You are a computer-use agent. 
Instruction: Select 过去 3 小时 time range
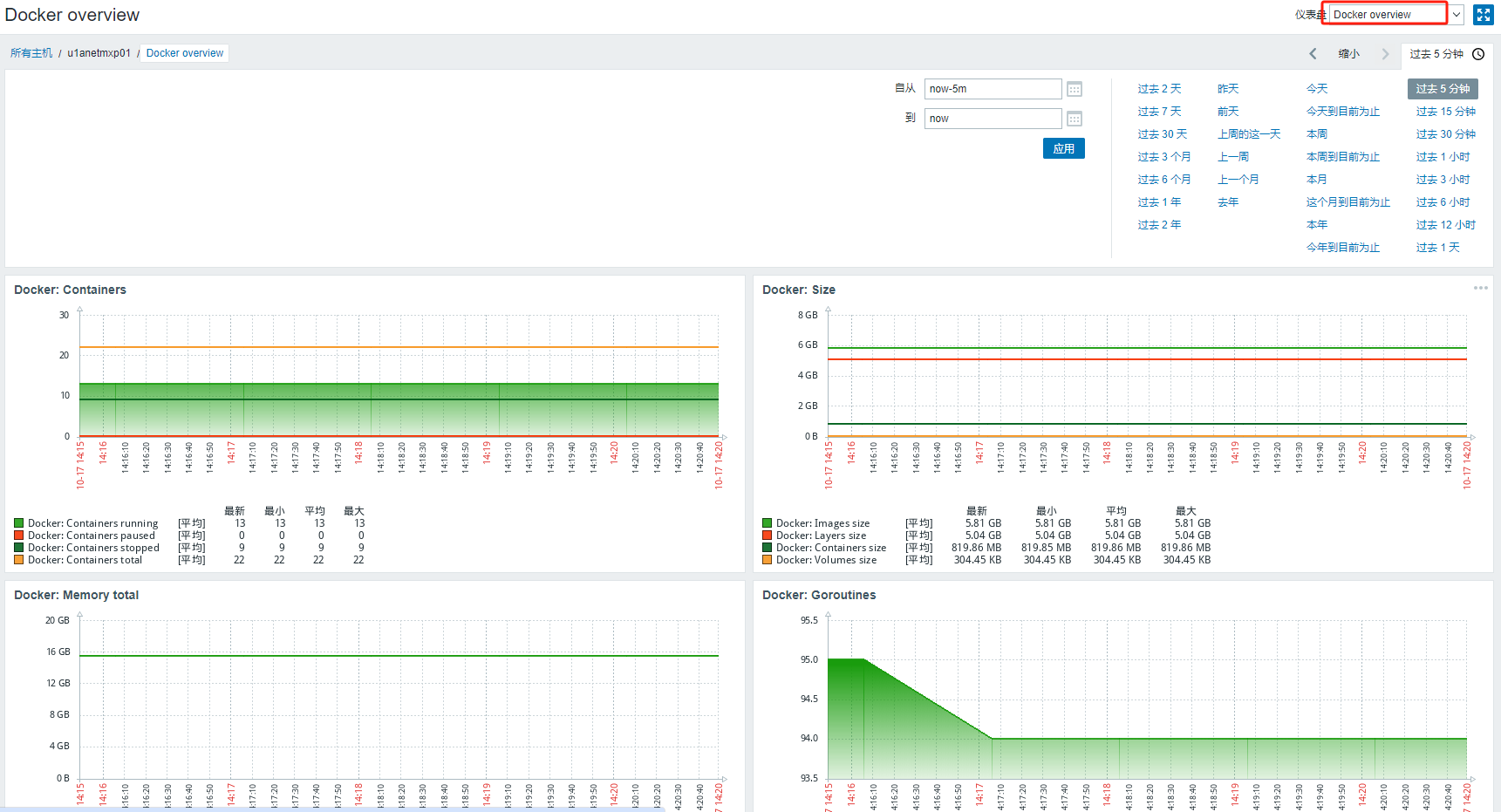1443,180
